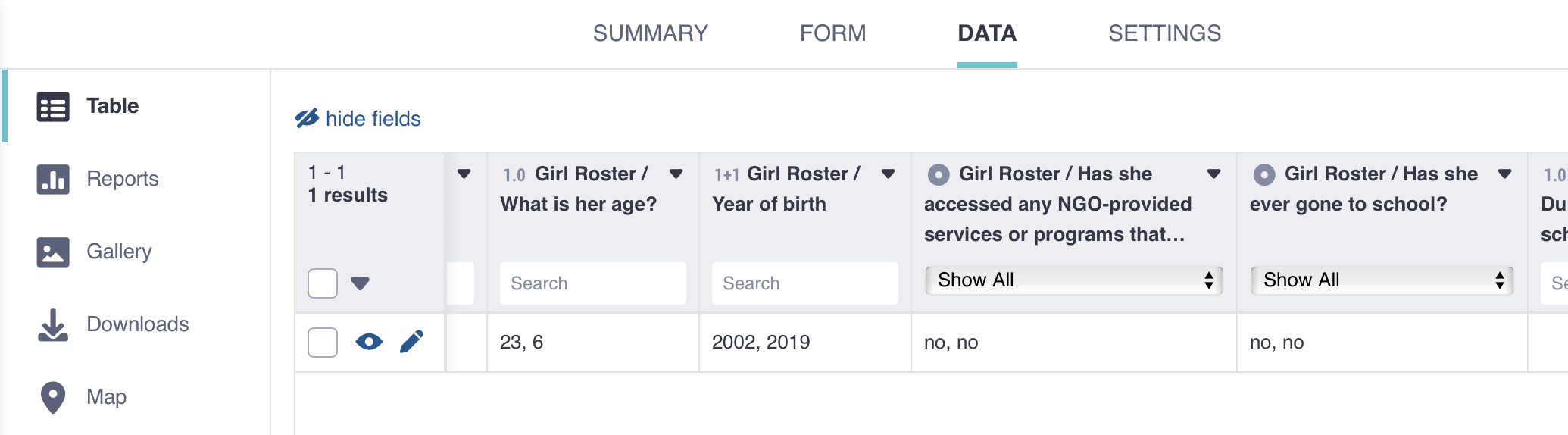Open the Map pin icon
Viewport: 1568px width, 435px height.
point(53,397)
